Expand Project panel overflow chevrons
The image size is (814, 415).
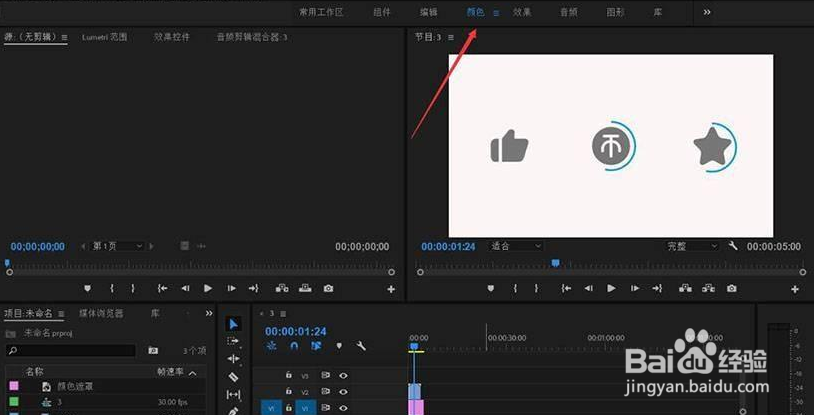tap(209, 313)
